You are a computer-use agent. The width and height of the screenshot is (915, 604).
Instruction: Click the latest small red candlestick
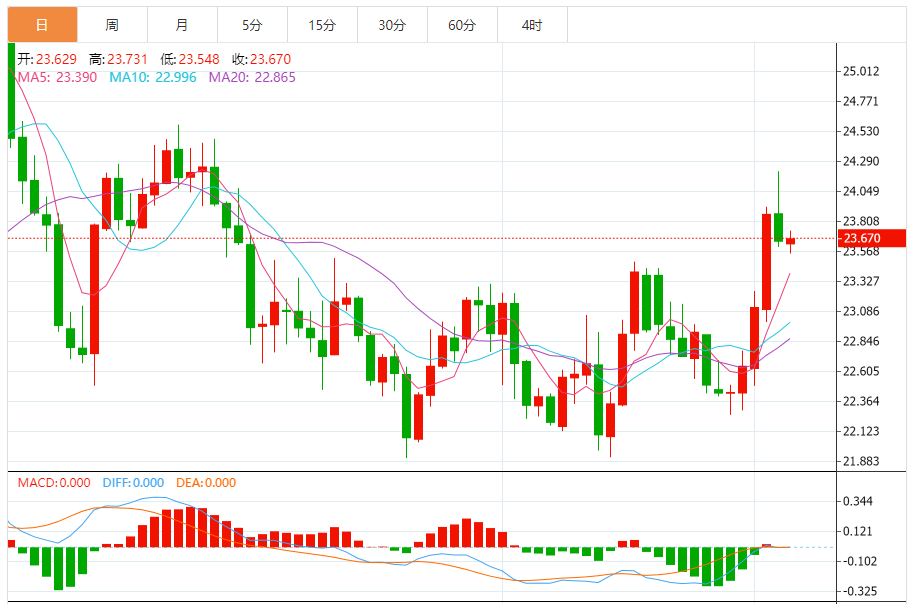coord(791,241)
